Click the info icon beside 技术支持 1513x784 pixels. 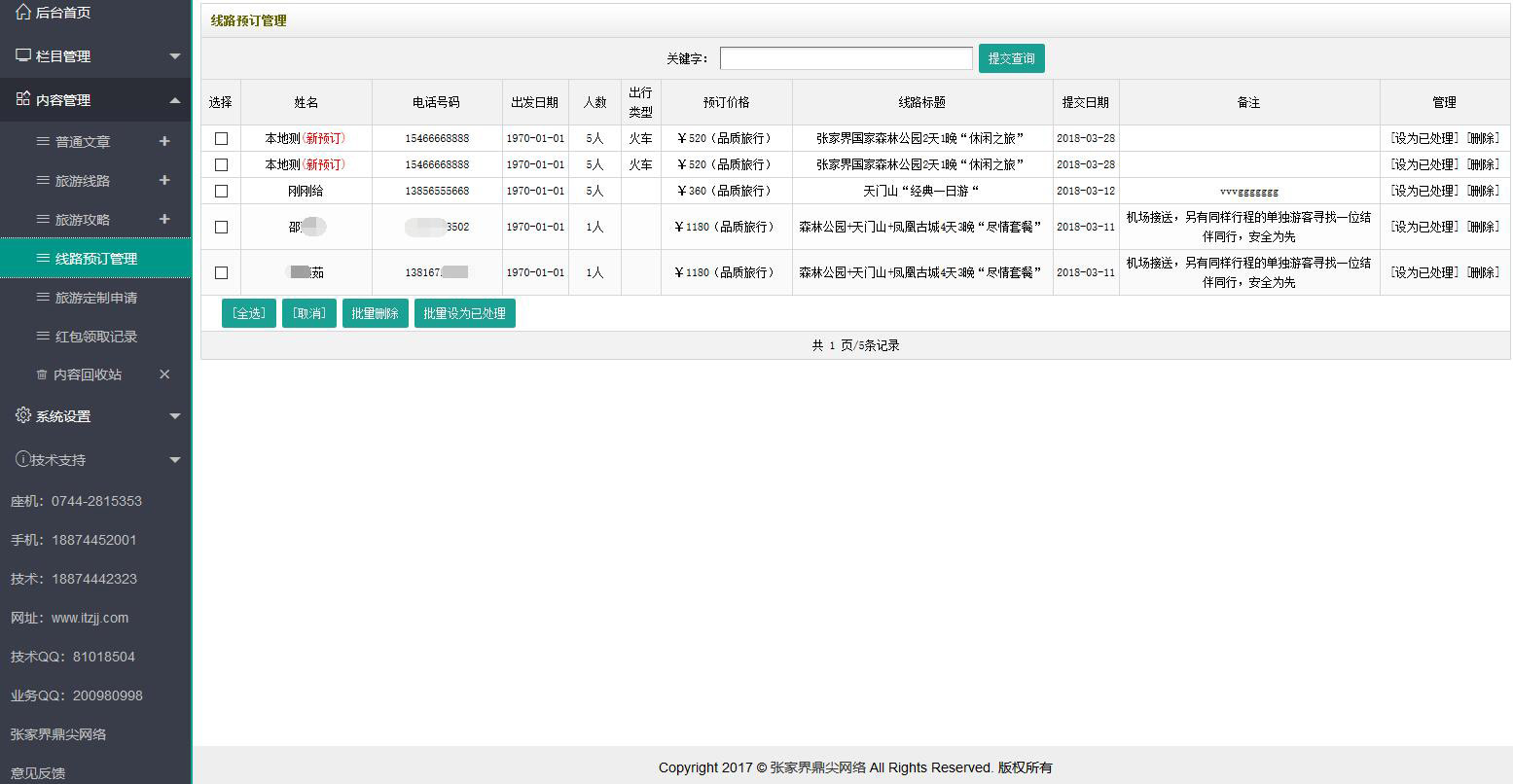22,459
